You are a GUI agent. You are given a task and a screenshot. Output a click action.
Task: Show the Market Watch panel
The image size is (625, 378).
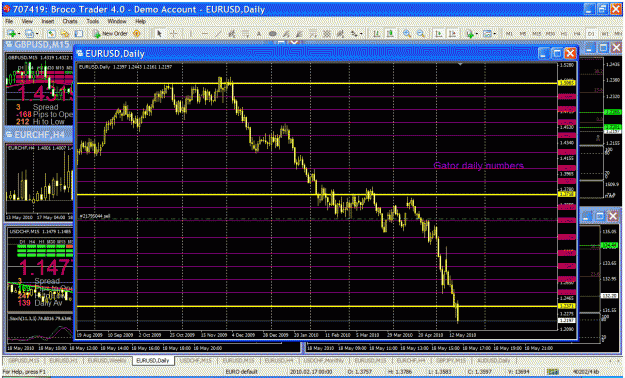coord(51,34)
